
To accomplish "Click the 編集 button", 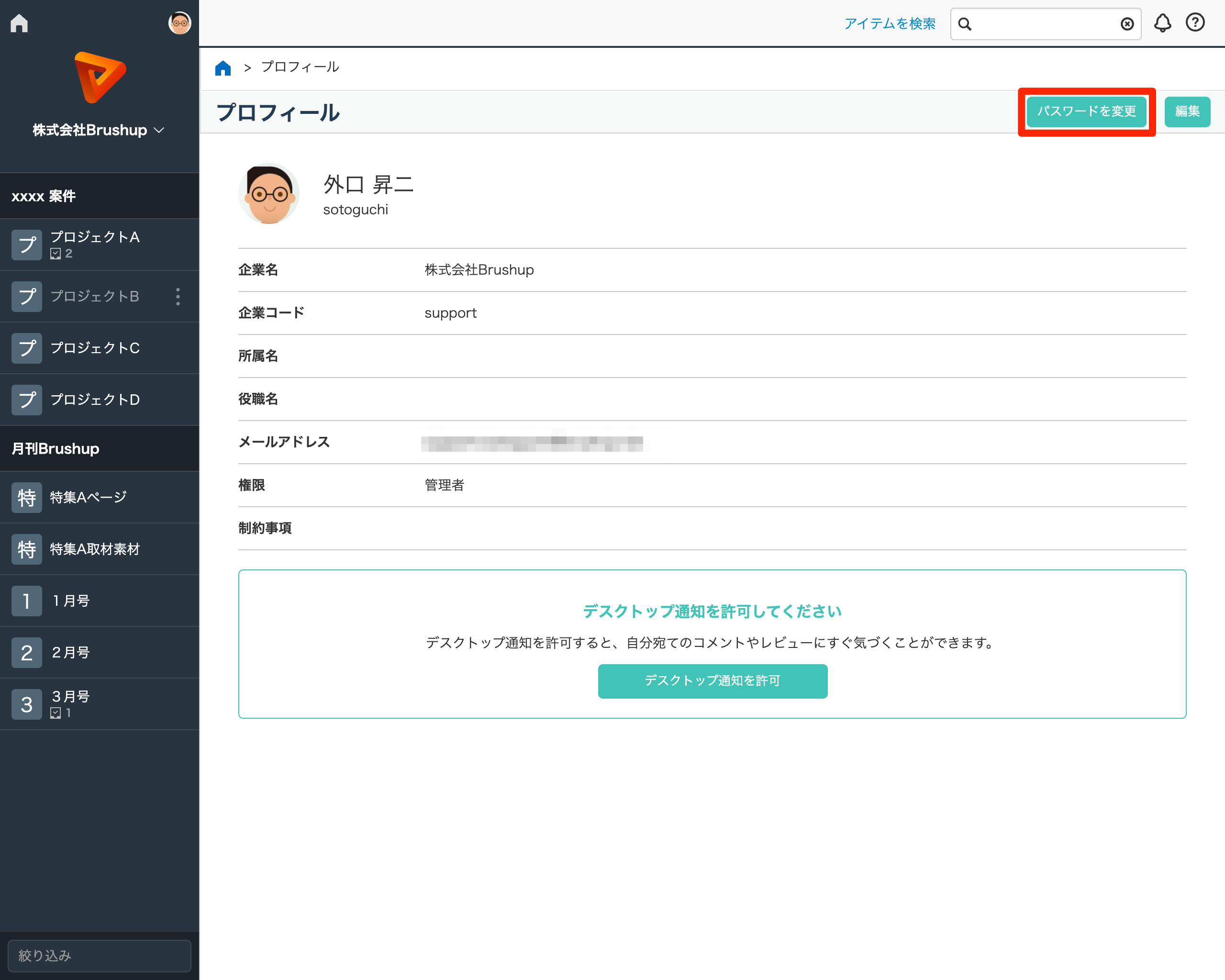I will pos(1188,111).
